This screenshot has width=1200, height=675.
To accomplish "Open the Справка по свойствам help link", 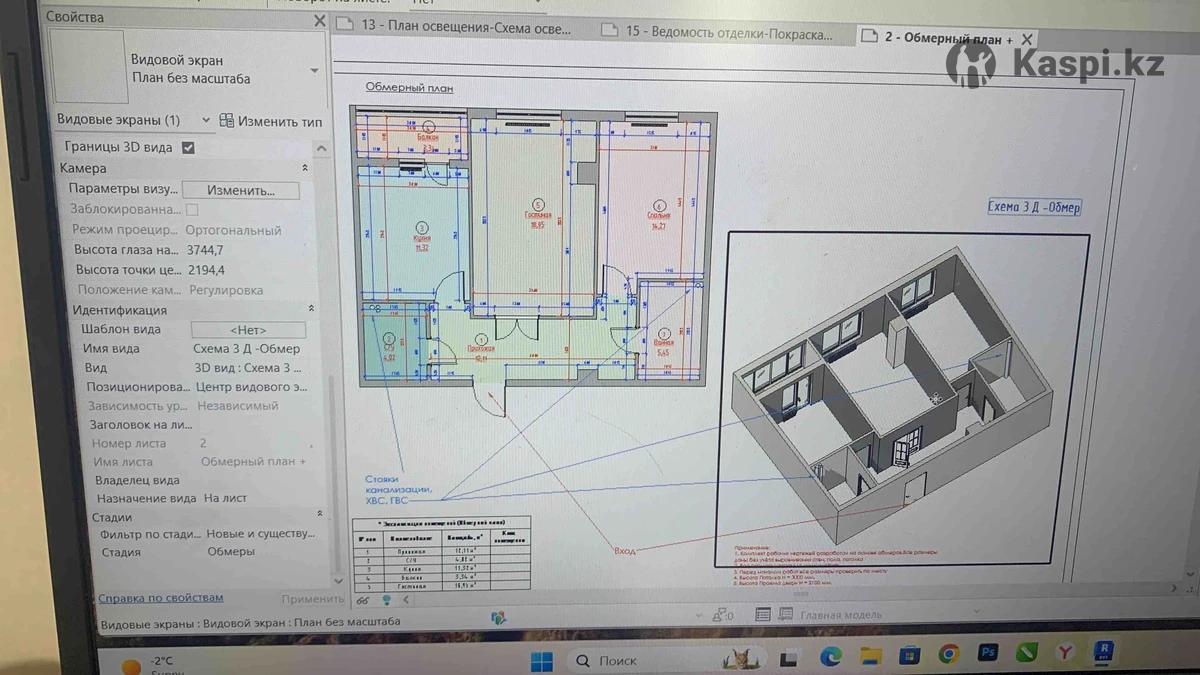I will (x=161, y=598).
